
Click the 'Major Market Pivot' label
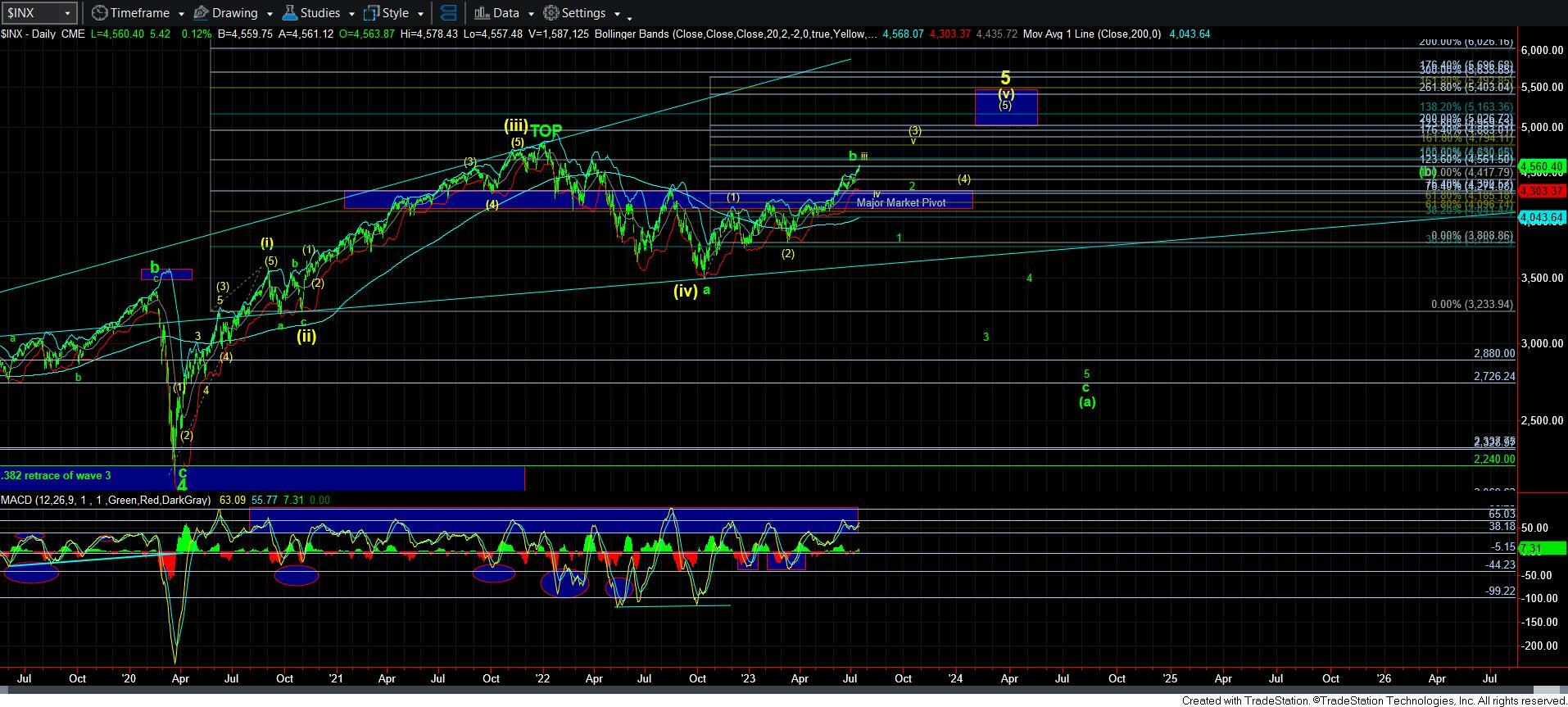pos(901,202)
